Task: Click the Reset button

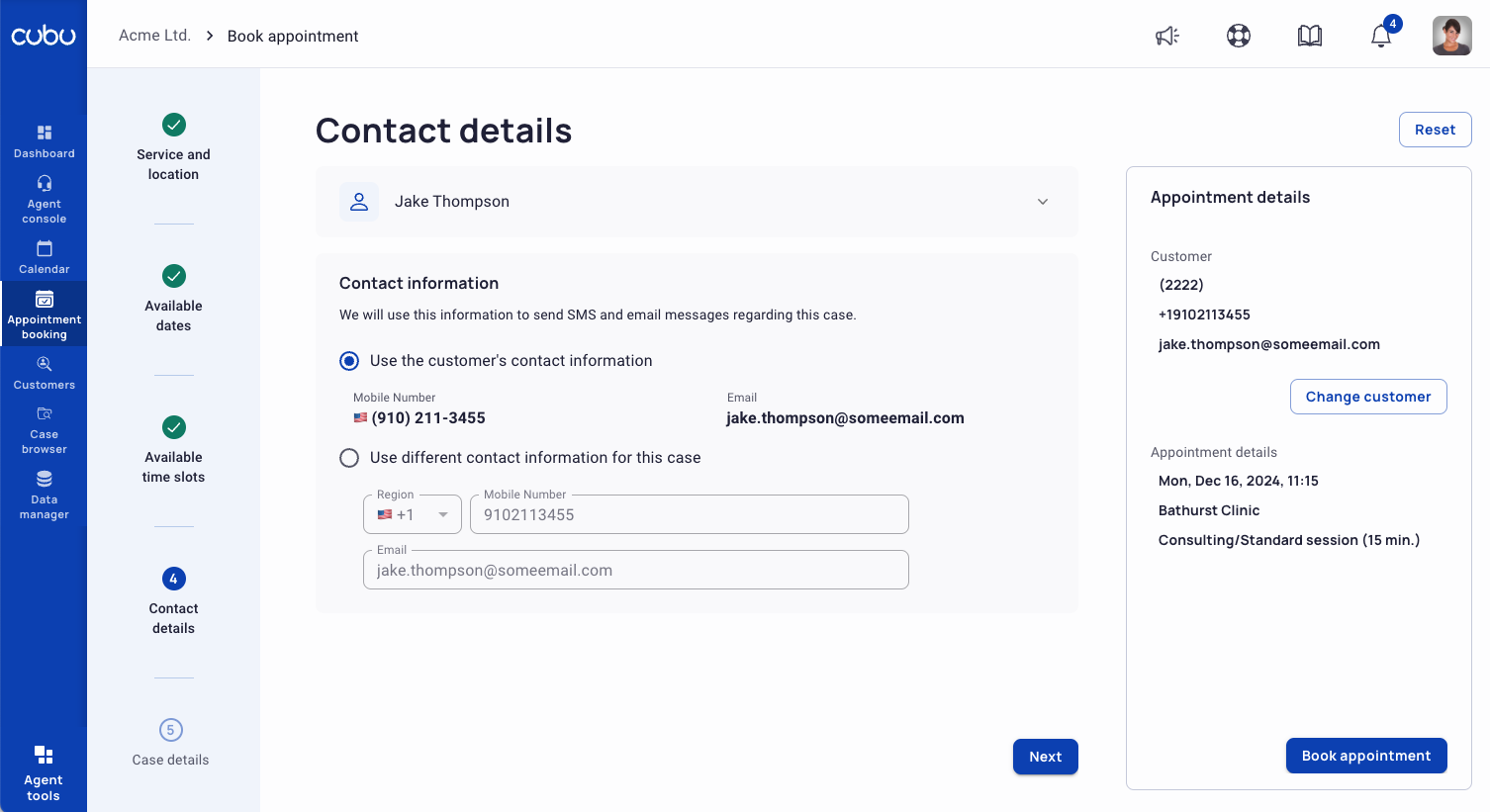Action: (x=1435, y=130)
